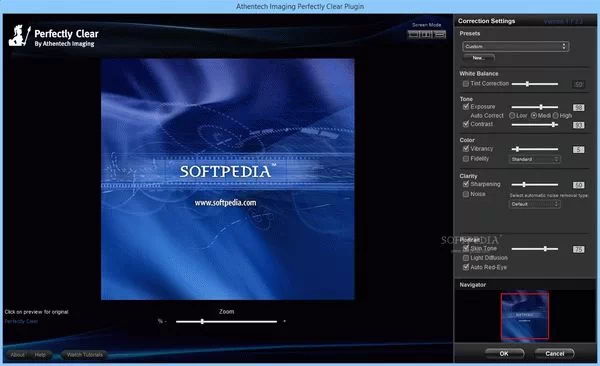600x366 pixels.
Task: Enable the Noise checkbox
Action: (x=466, y=194)
